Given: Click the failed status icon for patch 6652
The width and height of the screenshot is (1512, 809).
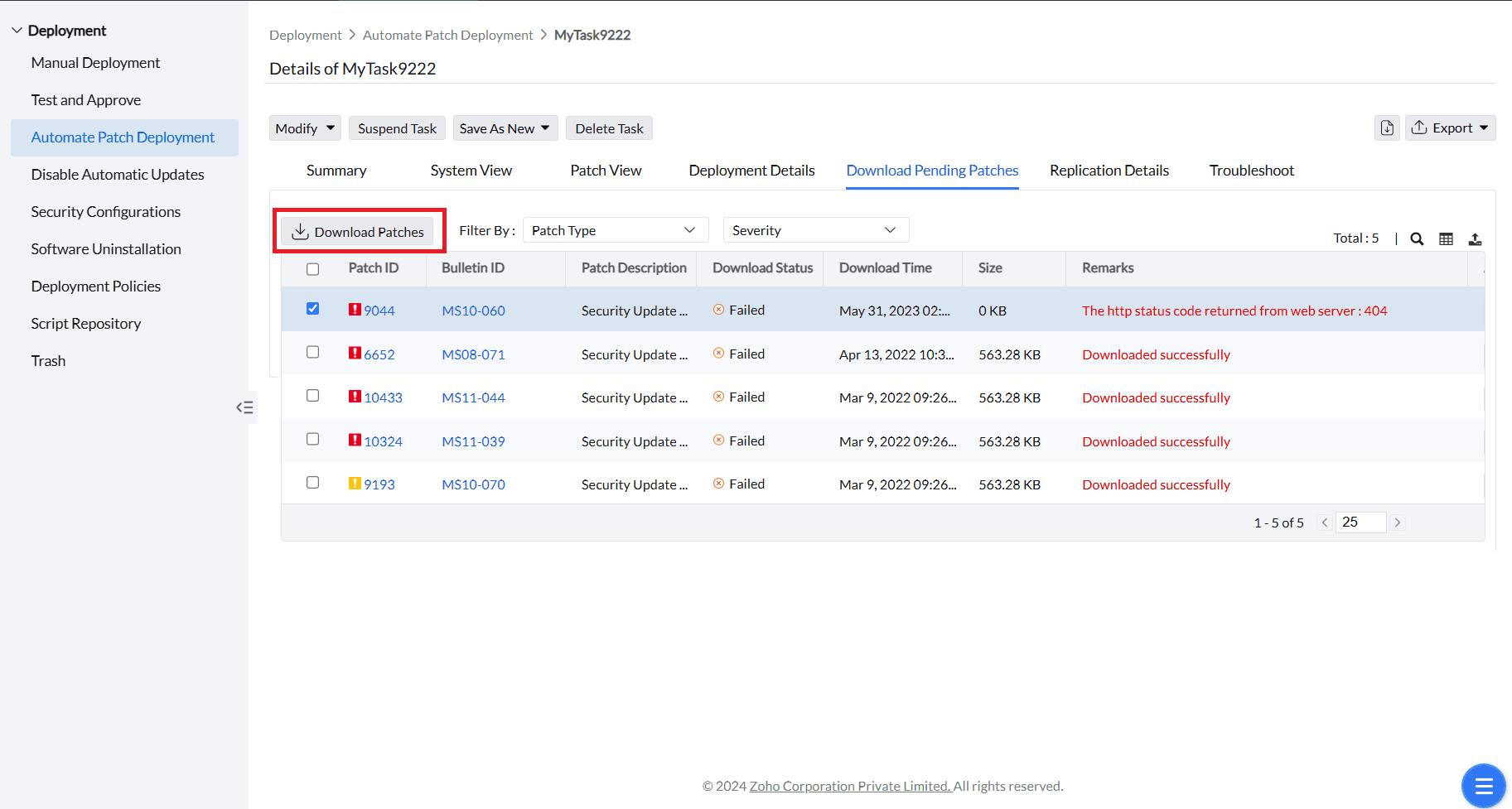Looking at the screenshot, I should (x=718, y=353).
